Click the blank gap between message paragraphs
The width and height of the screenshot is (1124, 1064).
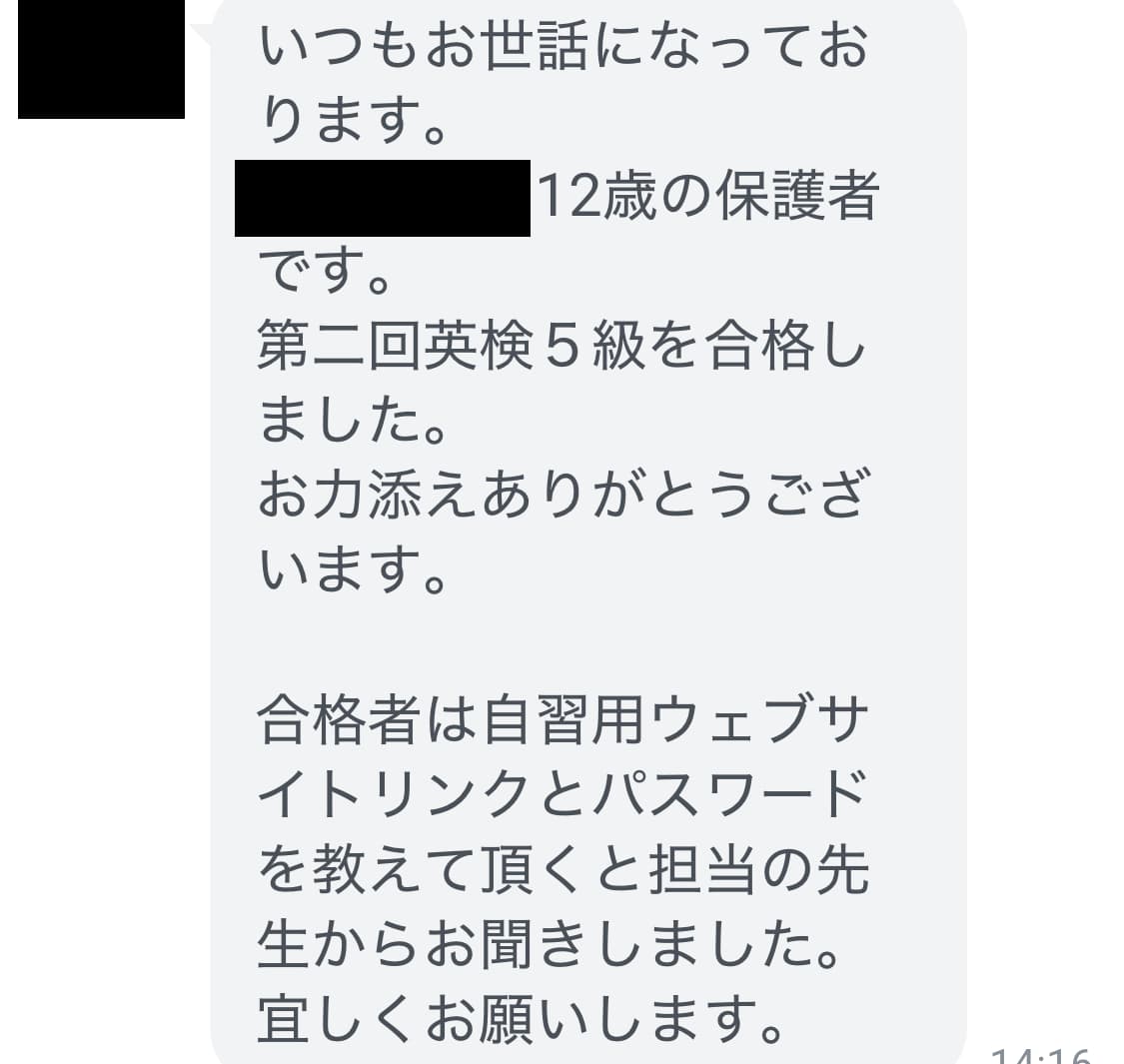(563, 645)
